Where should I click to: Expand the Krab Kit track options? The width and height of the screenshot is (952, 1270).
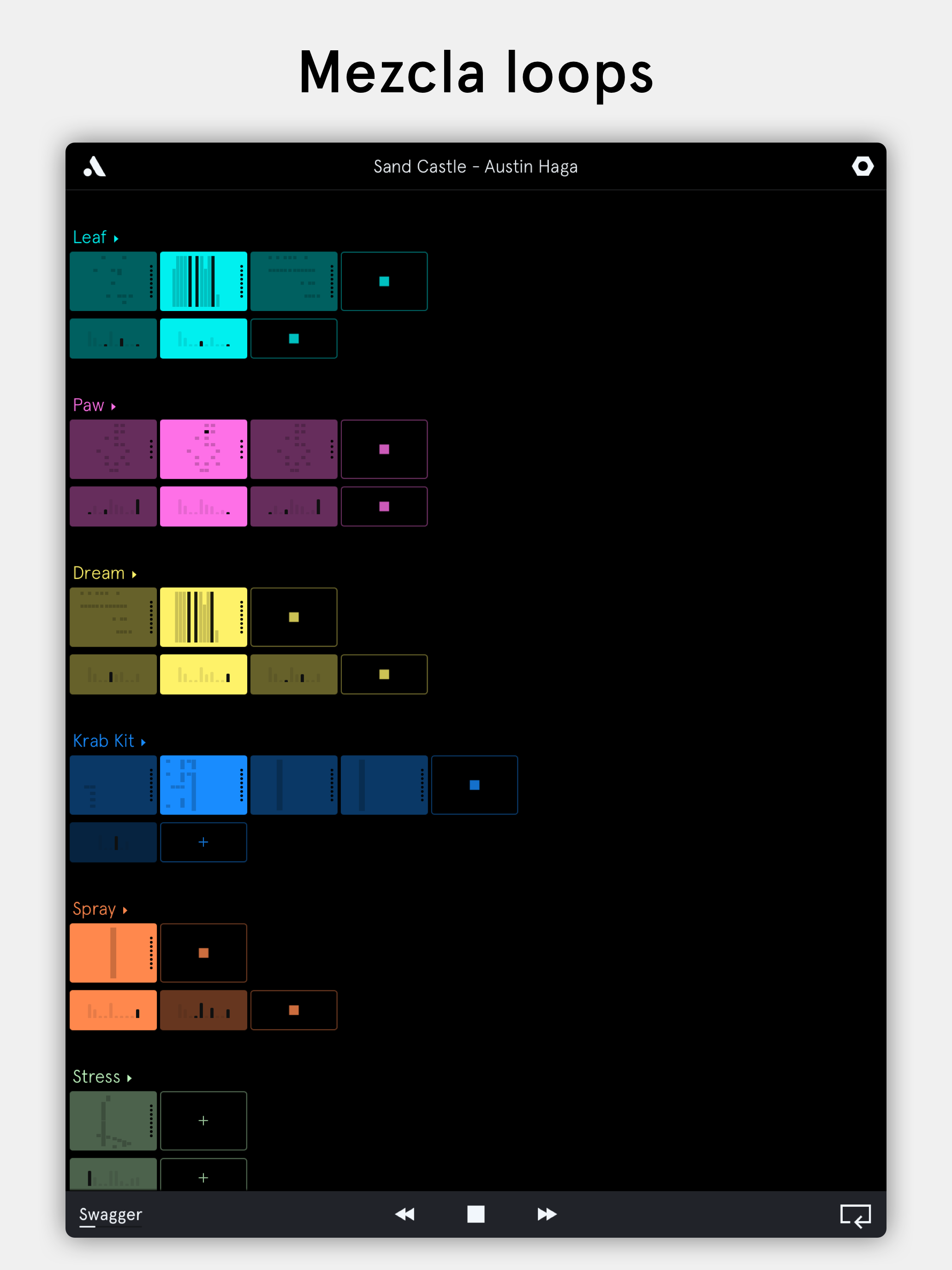click(143, 741)
